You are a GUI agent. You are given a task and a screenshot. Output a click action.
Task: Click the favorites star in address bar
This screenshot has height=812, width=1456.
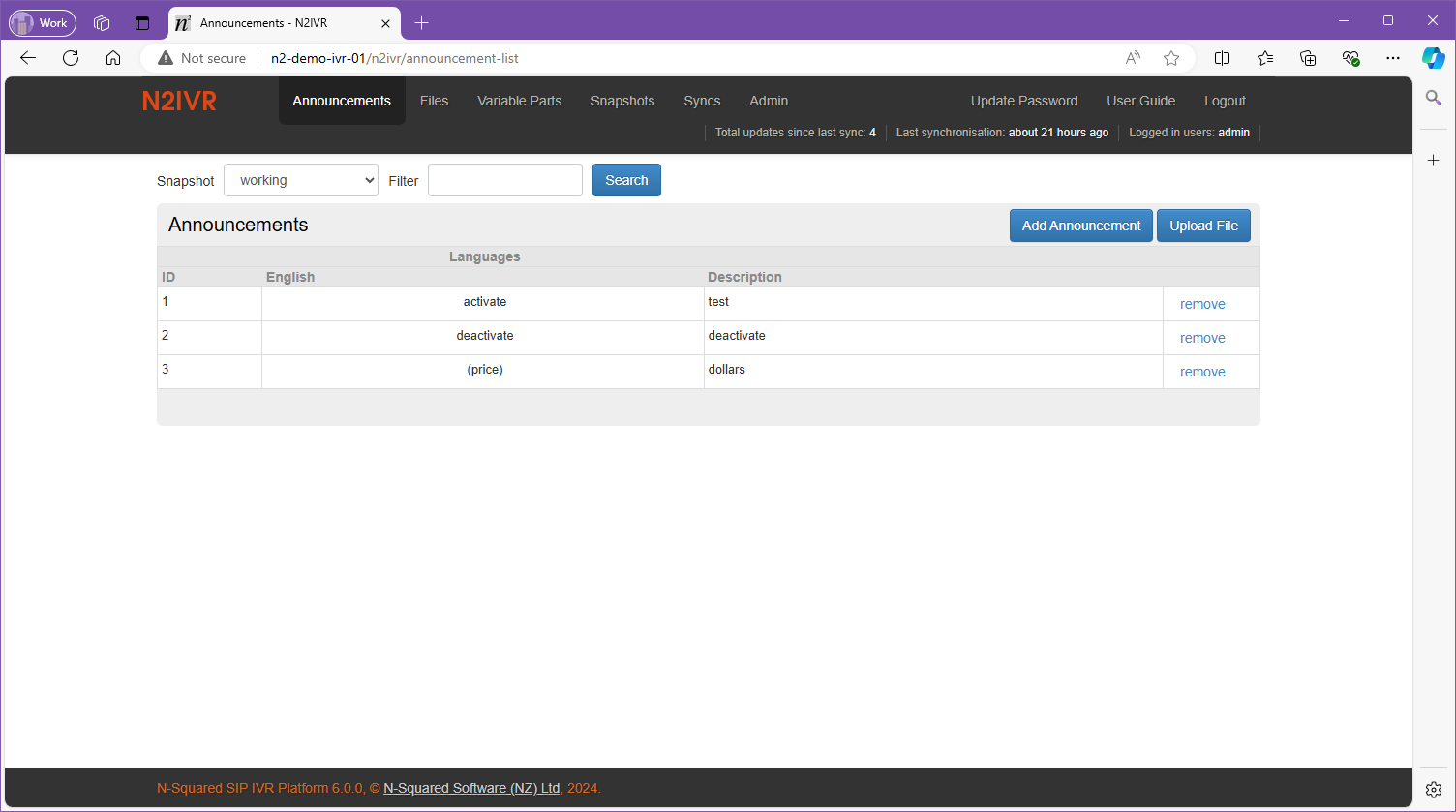[1171, 58]
